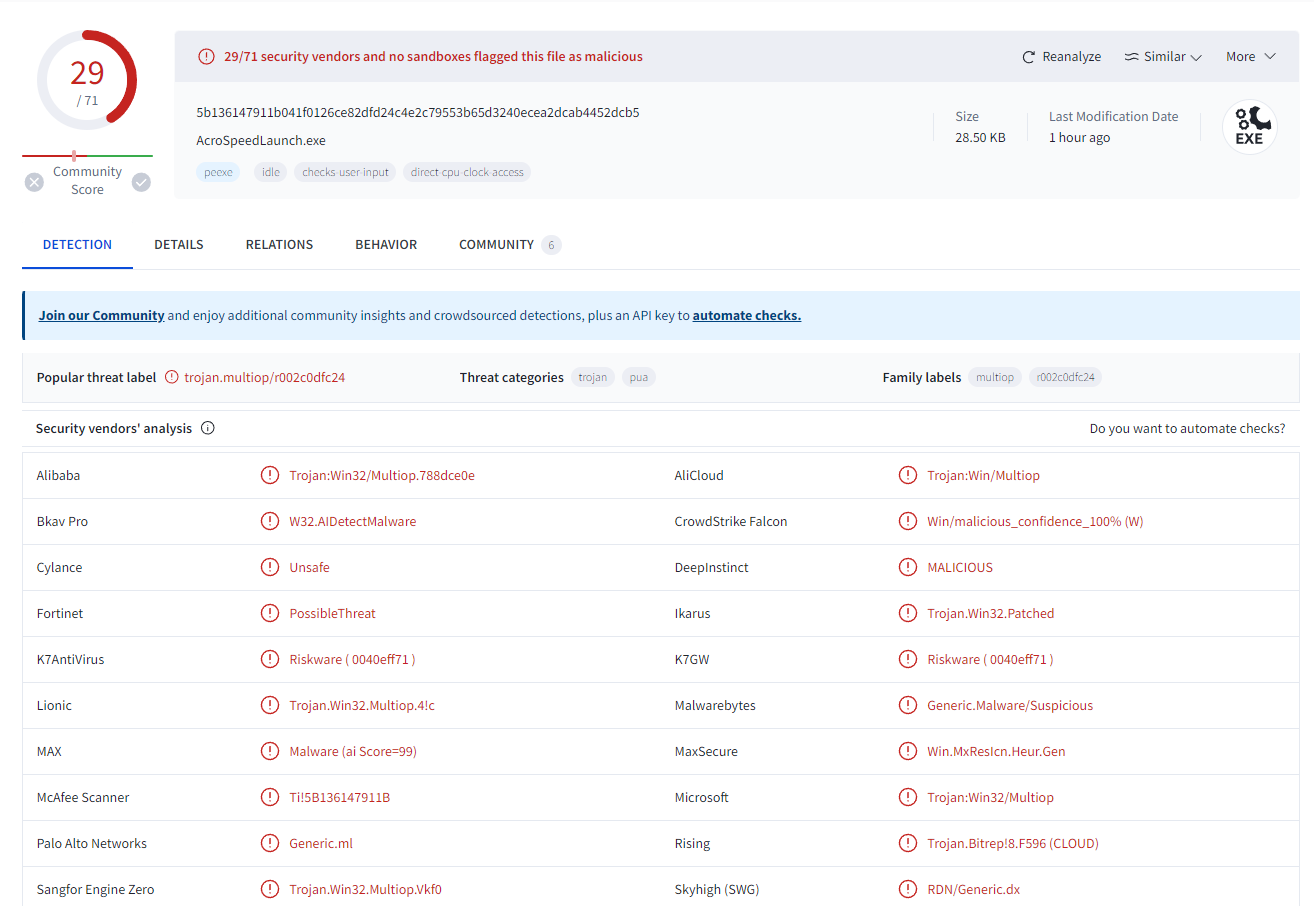Click the Bkav Pro detection alert icon
The height and width of the screenshot is (906, 1314).
point(270,521)
